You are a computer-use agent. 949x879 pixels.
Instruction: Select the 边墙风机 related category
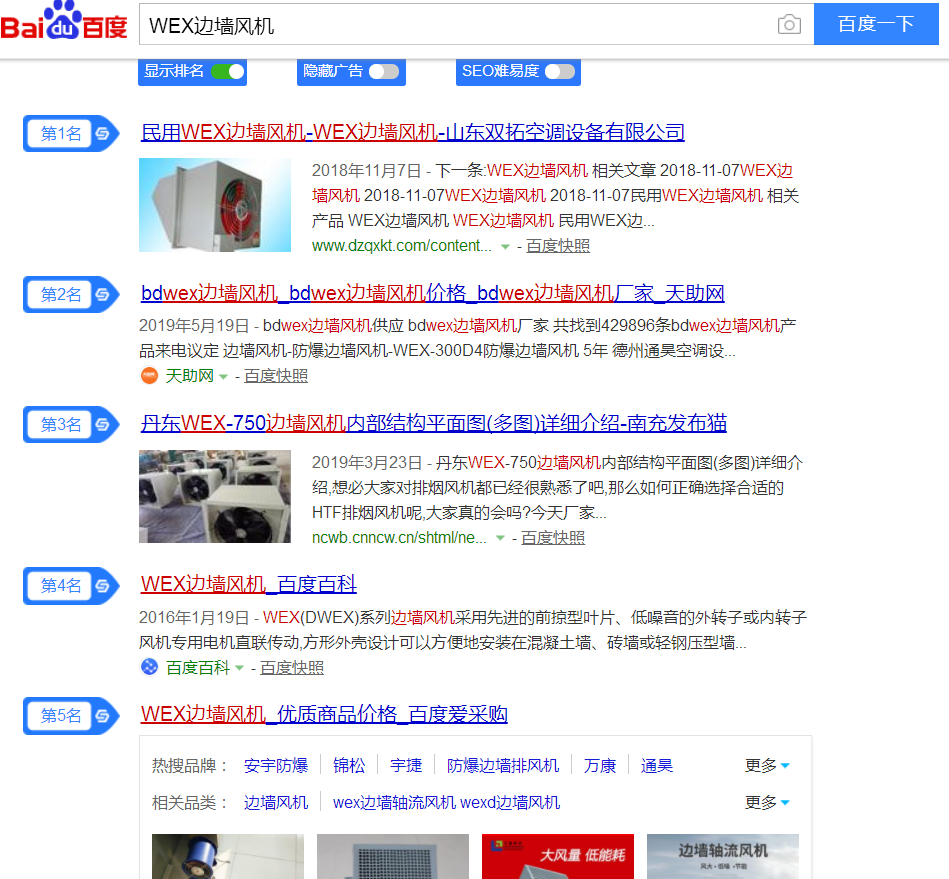(x=276, y=803)
